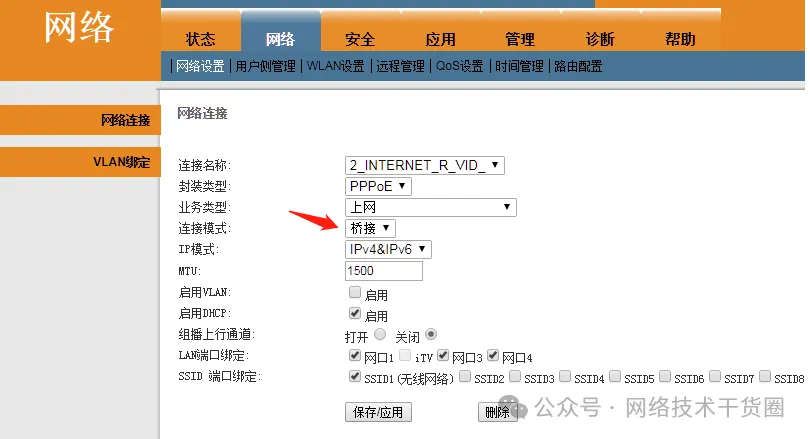Open WLAN设置 submenu
Image resolution: width=810 pixels, height=439 pixels.
[336, 66]
